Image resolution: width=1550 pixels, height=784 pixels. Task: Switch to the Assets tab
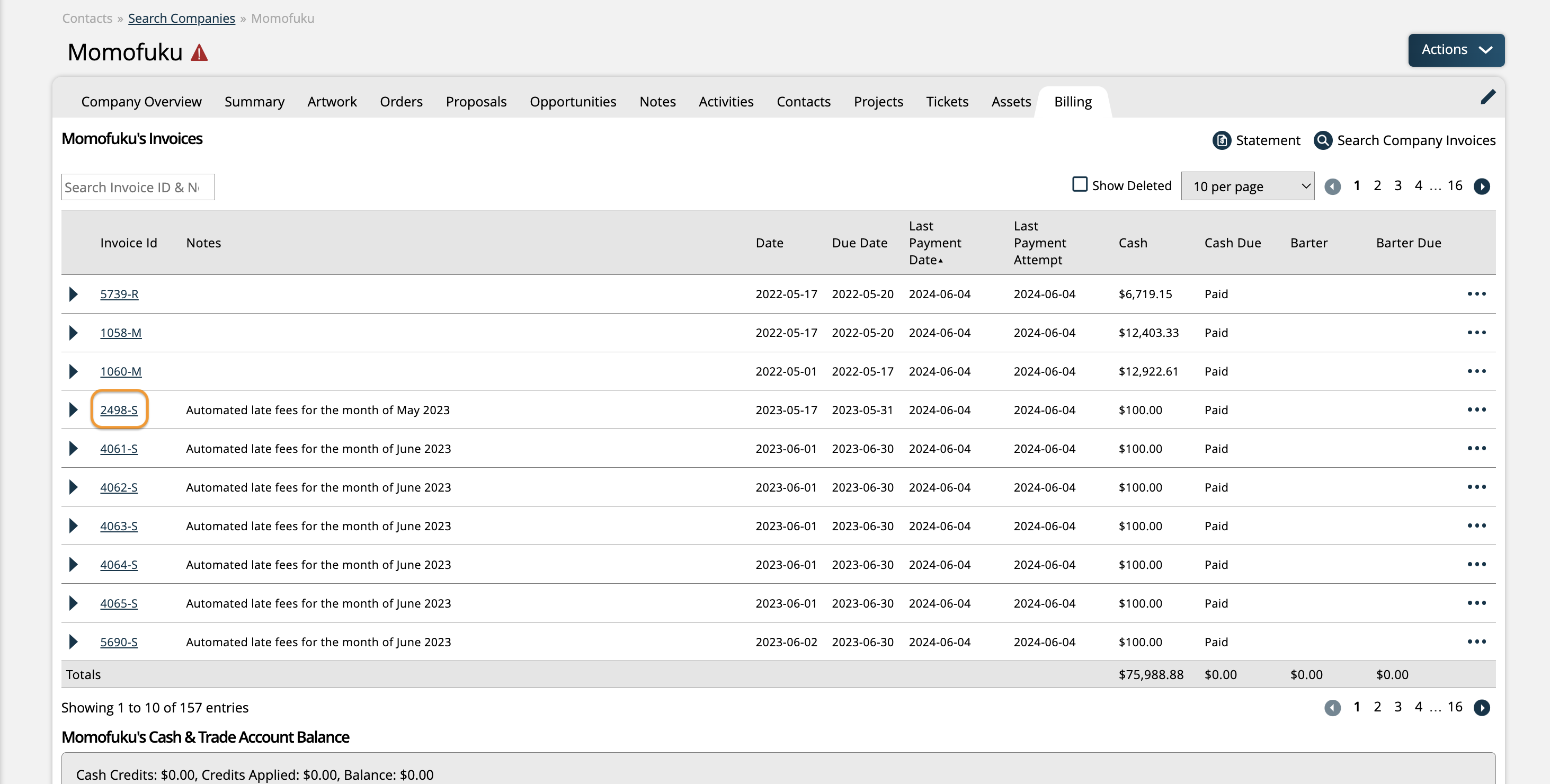[1011, 102]
